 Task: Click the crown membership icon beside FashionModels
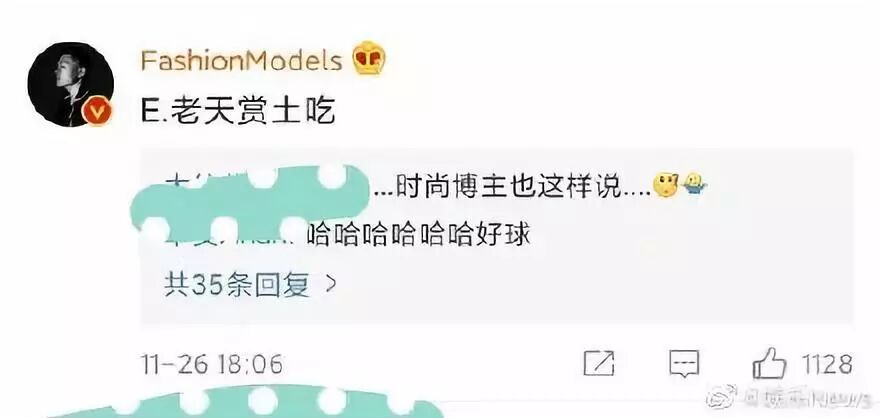click(x=369, y=58)
